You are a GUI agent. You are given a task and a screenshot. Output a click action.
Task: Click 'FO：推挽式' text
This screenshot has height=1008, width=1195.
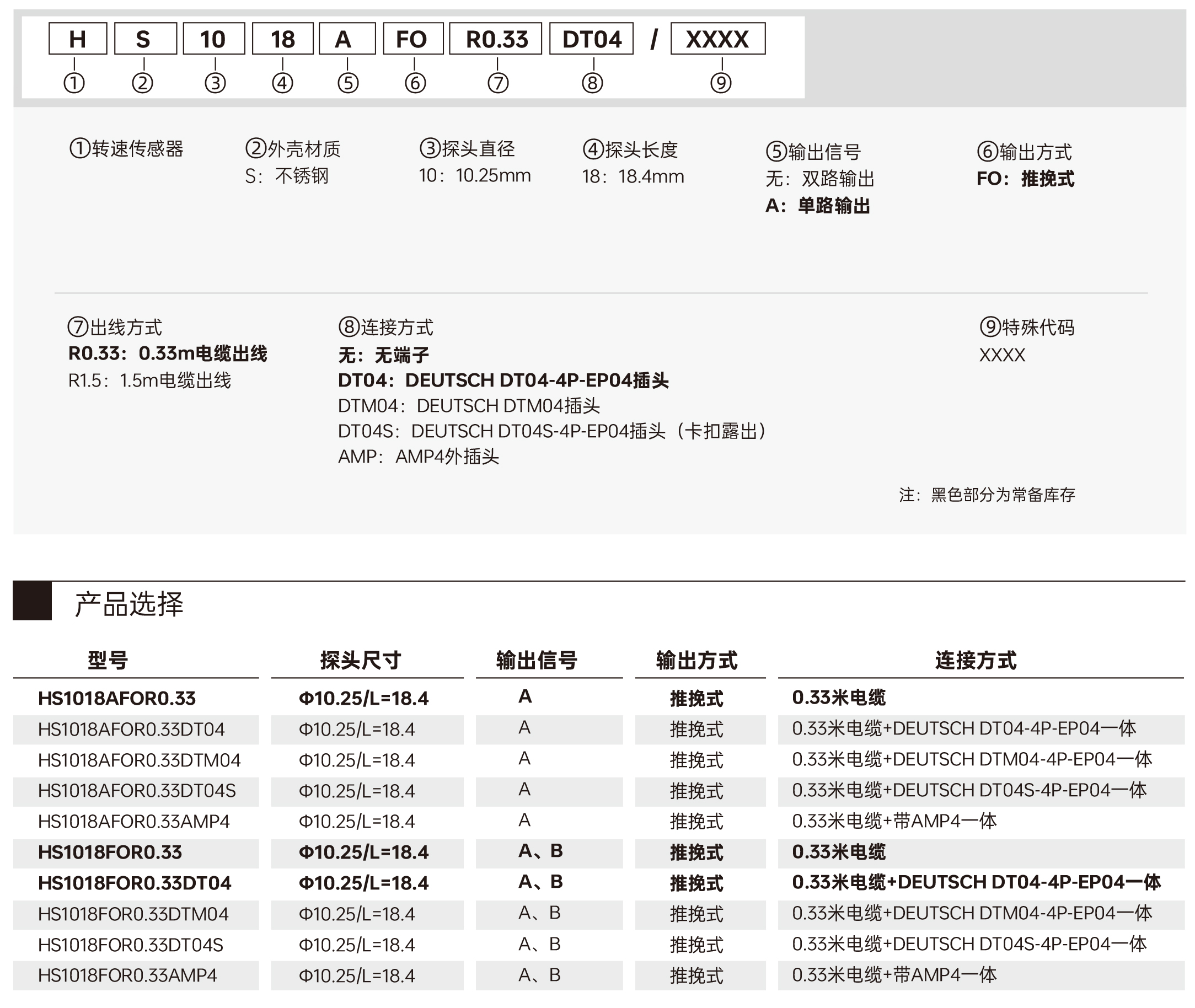point(1025,179)
